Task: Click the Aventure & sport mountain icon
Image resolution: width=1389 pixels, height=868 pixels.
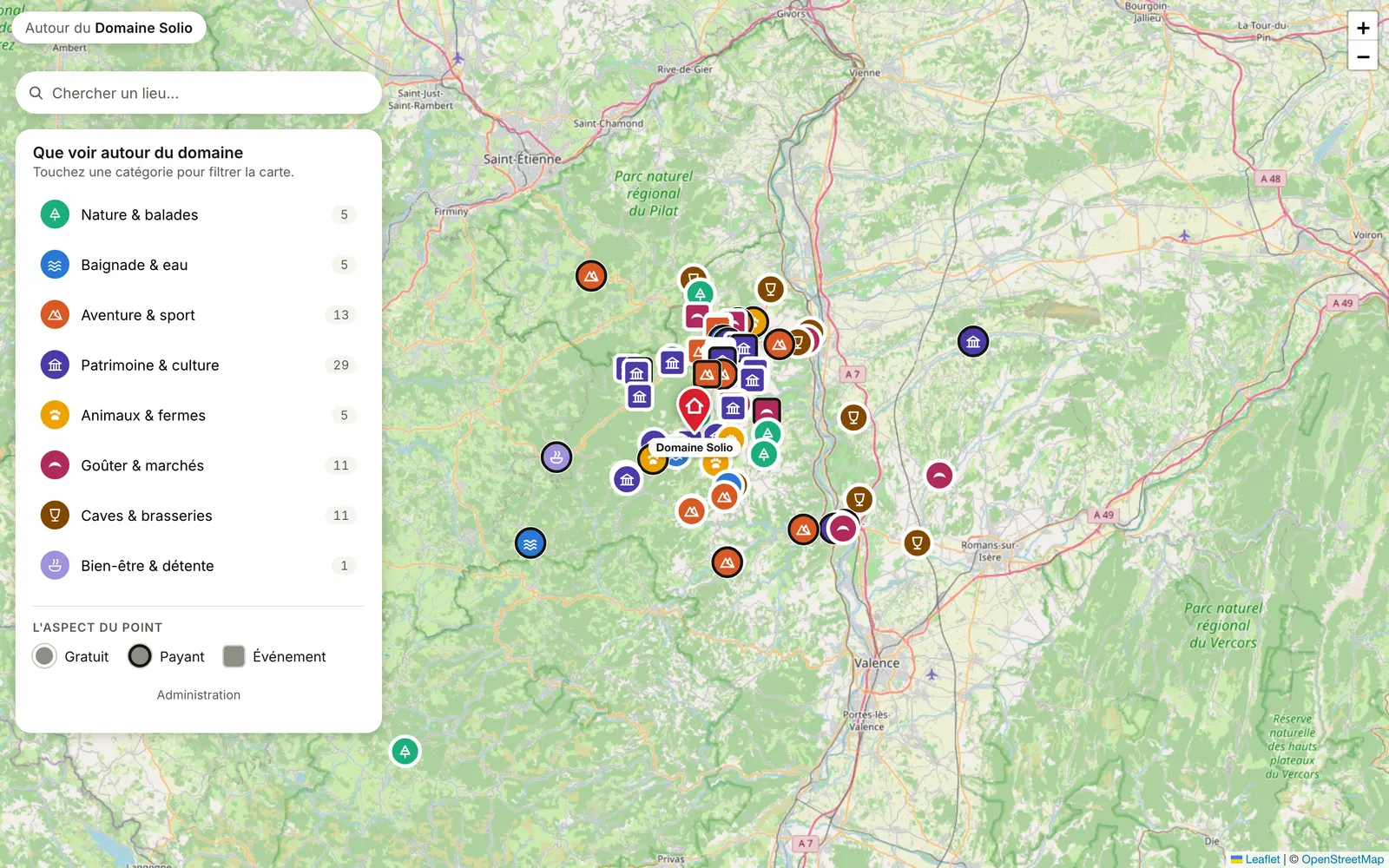Action: [55, 315]
